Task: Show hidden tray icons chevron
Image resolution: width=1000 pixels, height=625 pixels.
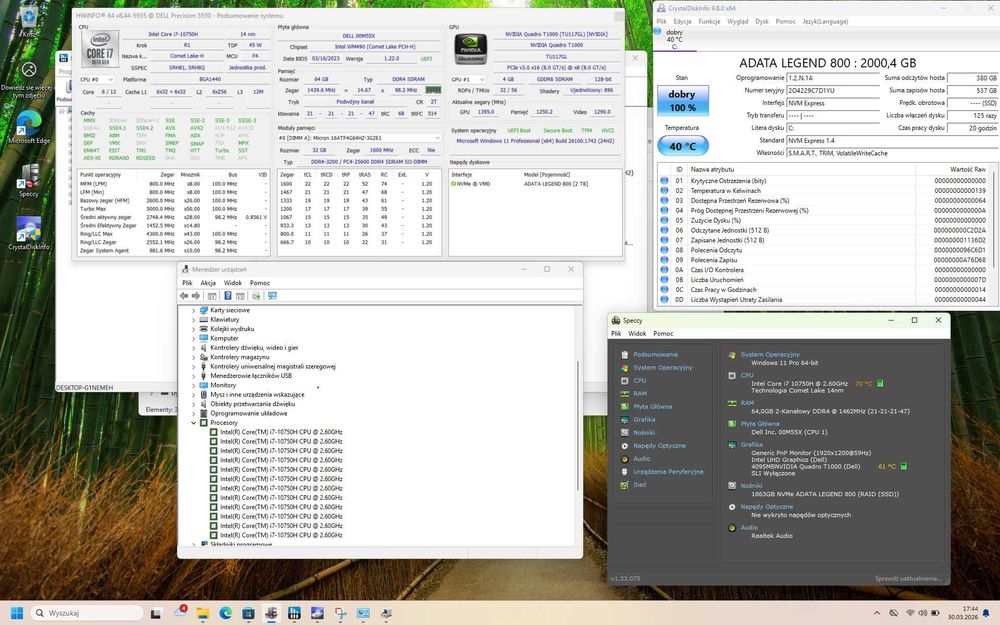Action: [x=876, y=614]
